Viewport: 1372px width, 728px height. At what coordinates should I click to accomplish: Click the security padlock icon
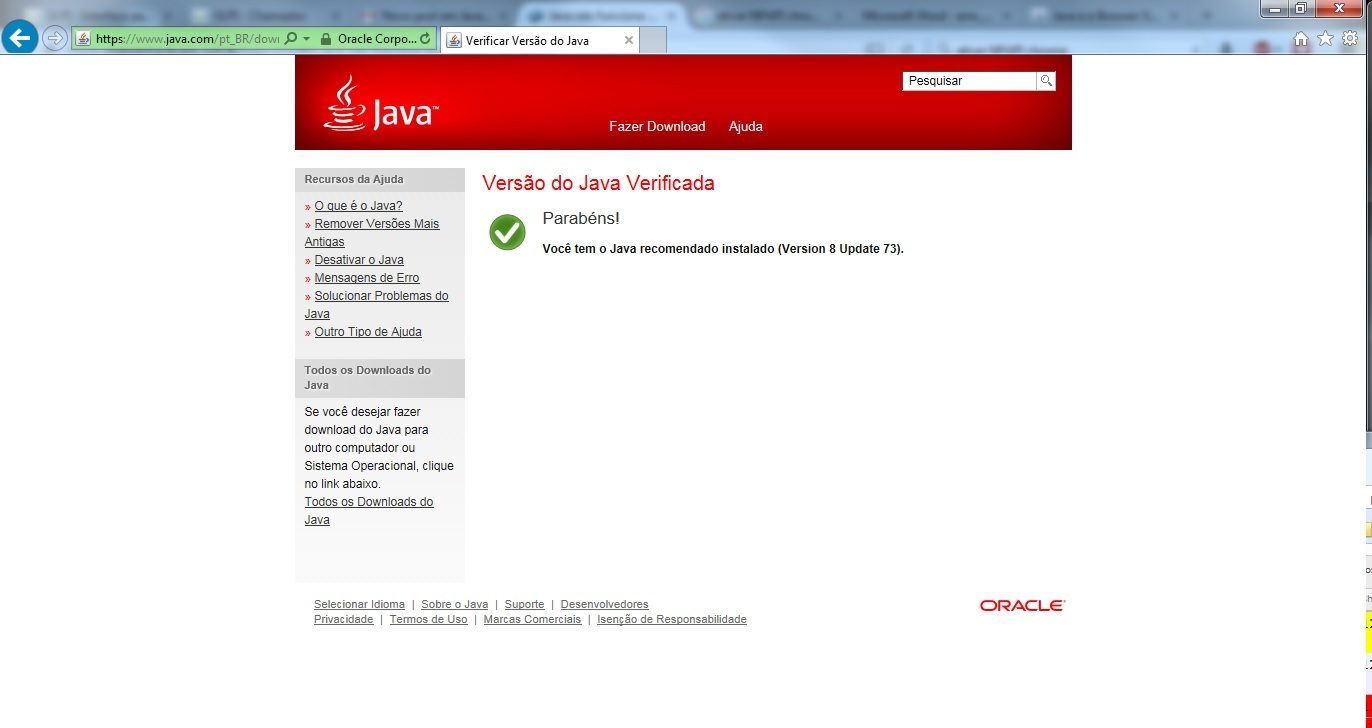(x=325, y=39)
